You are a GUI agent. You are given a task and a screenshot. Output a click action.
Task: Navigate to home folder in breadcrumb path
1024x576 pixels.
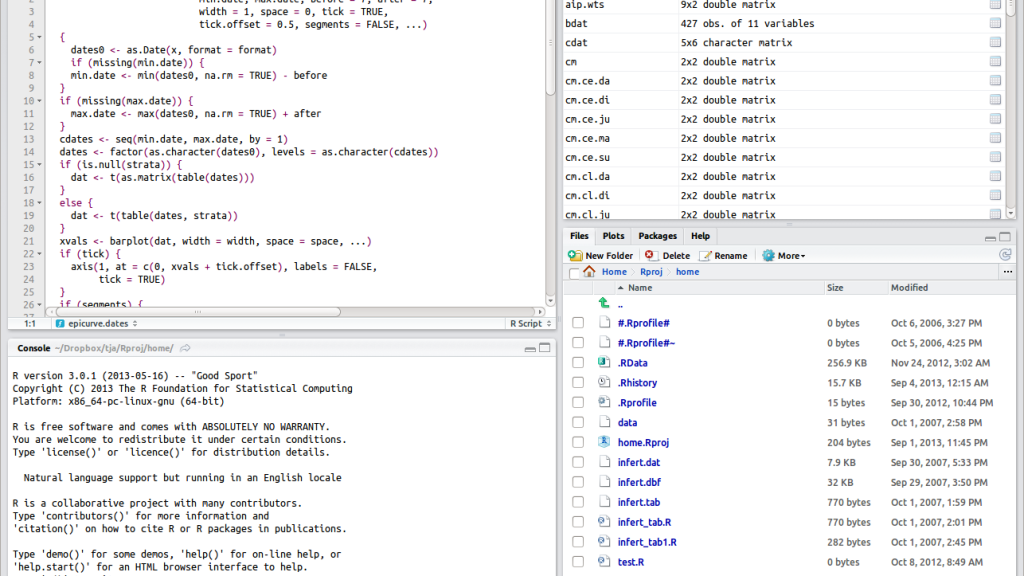click(687, 272)
